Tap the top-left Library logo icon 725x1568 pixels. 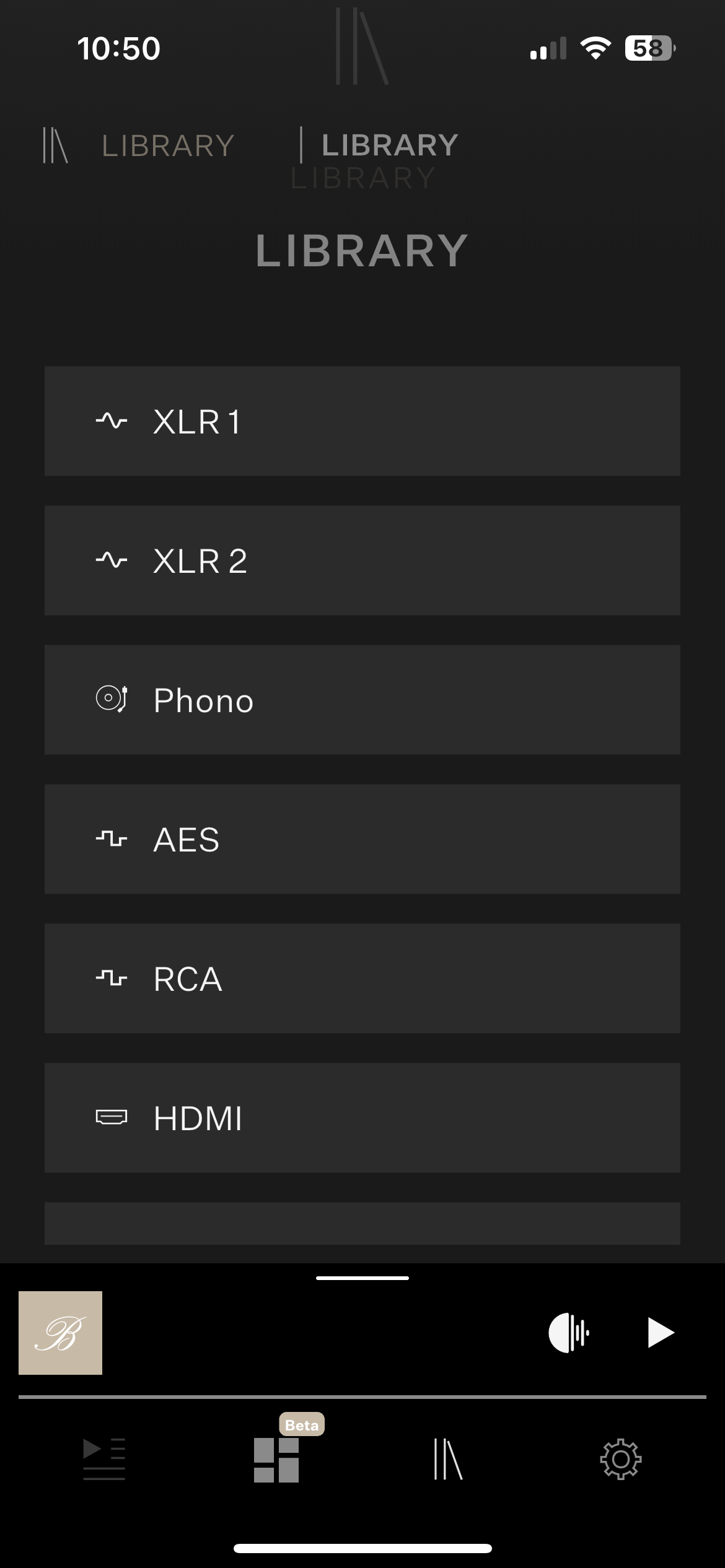tap(55, 146)
